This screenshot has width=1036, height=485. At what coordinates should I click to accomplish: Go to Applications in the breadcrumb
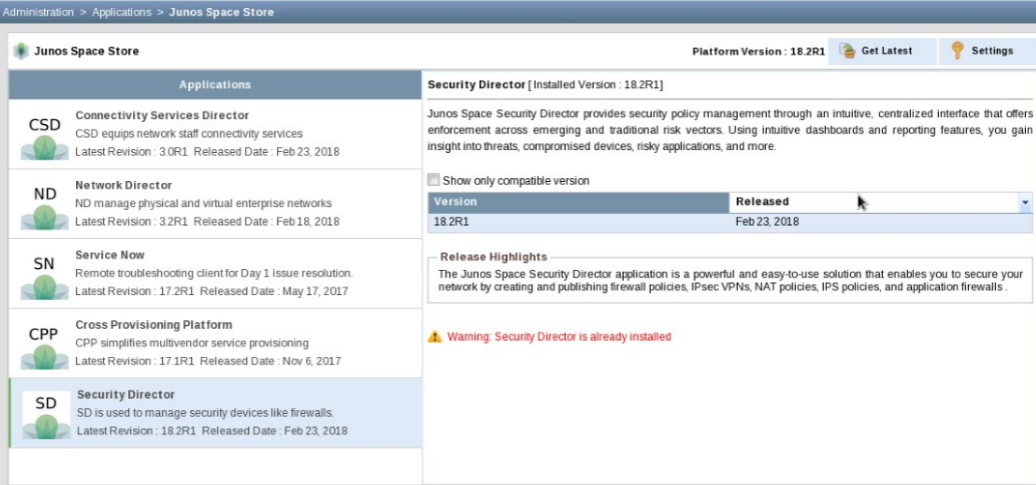[123, 12]
